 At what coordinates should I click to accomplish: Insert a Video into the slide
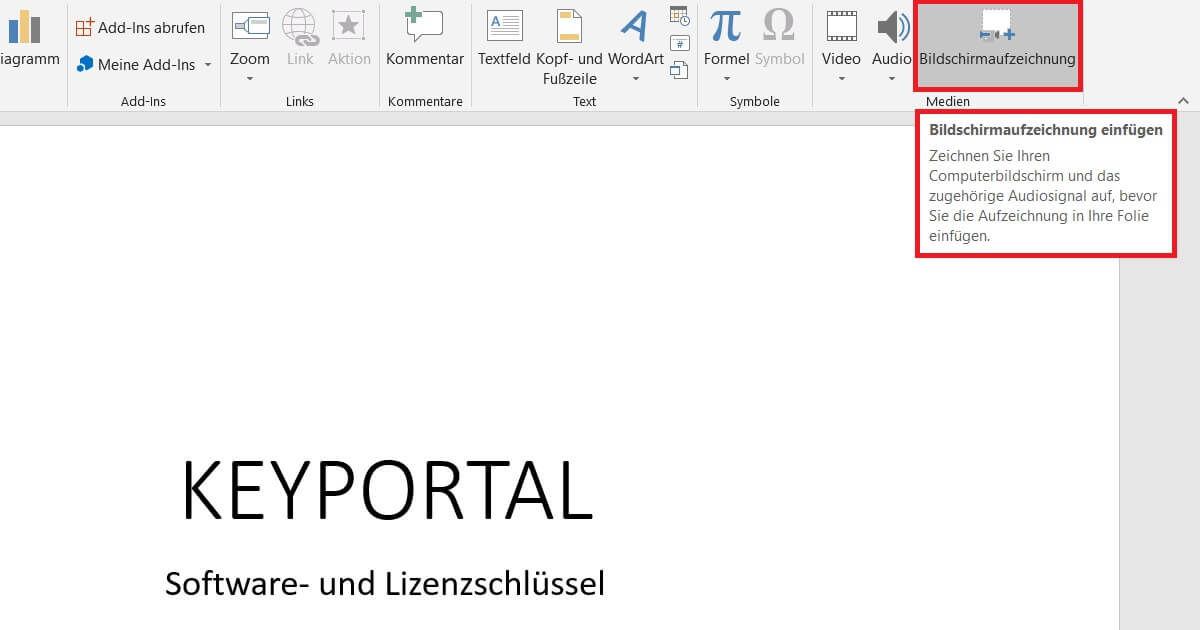840,35
